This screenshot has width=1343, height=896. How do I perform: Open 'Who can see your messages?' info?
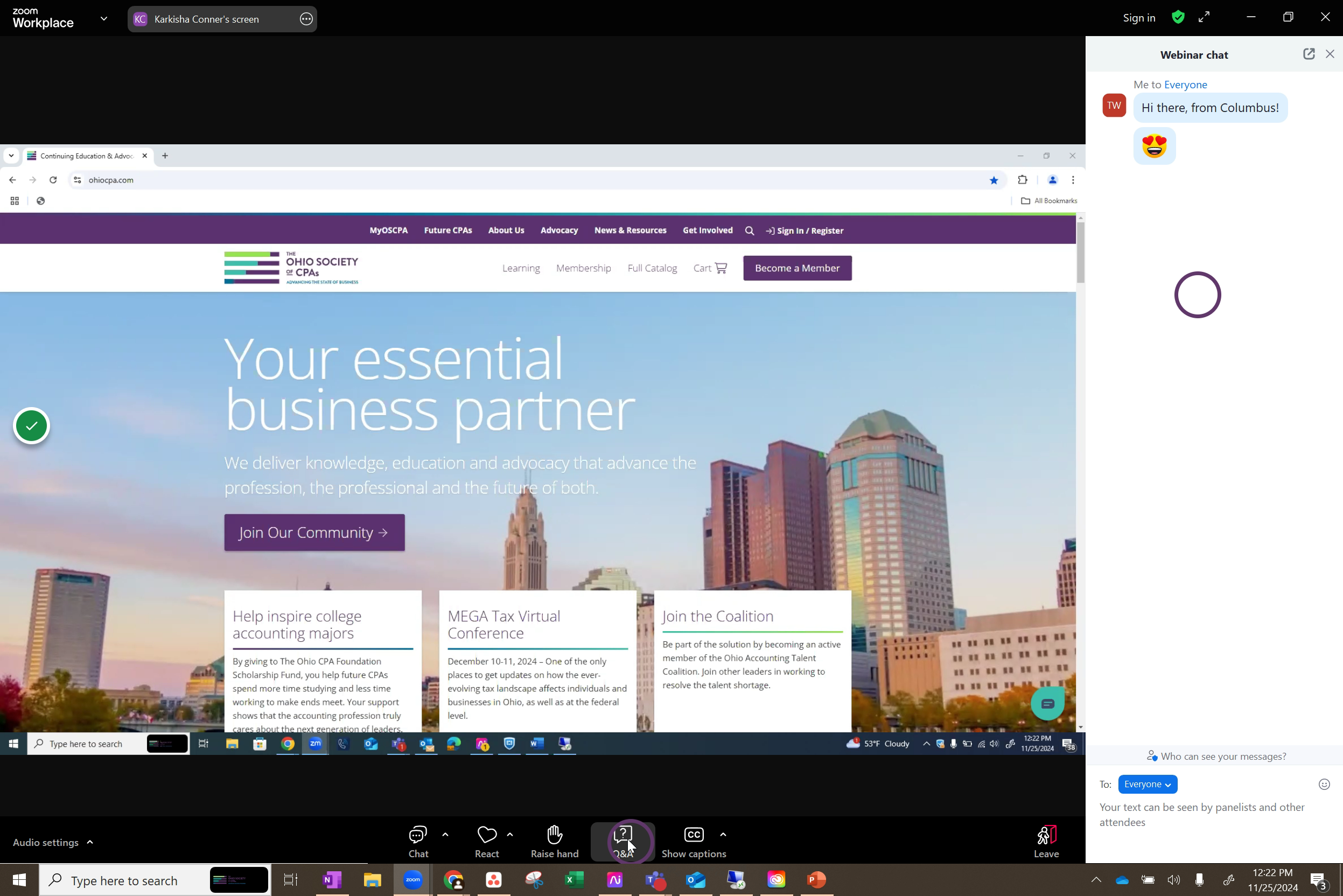pyautogui.click(x=1216, y=757)
